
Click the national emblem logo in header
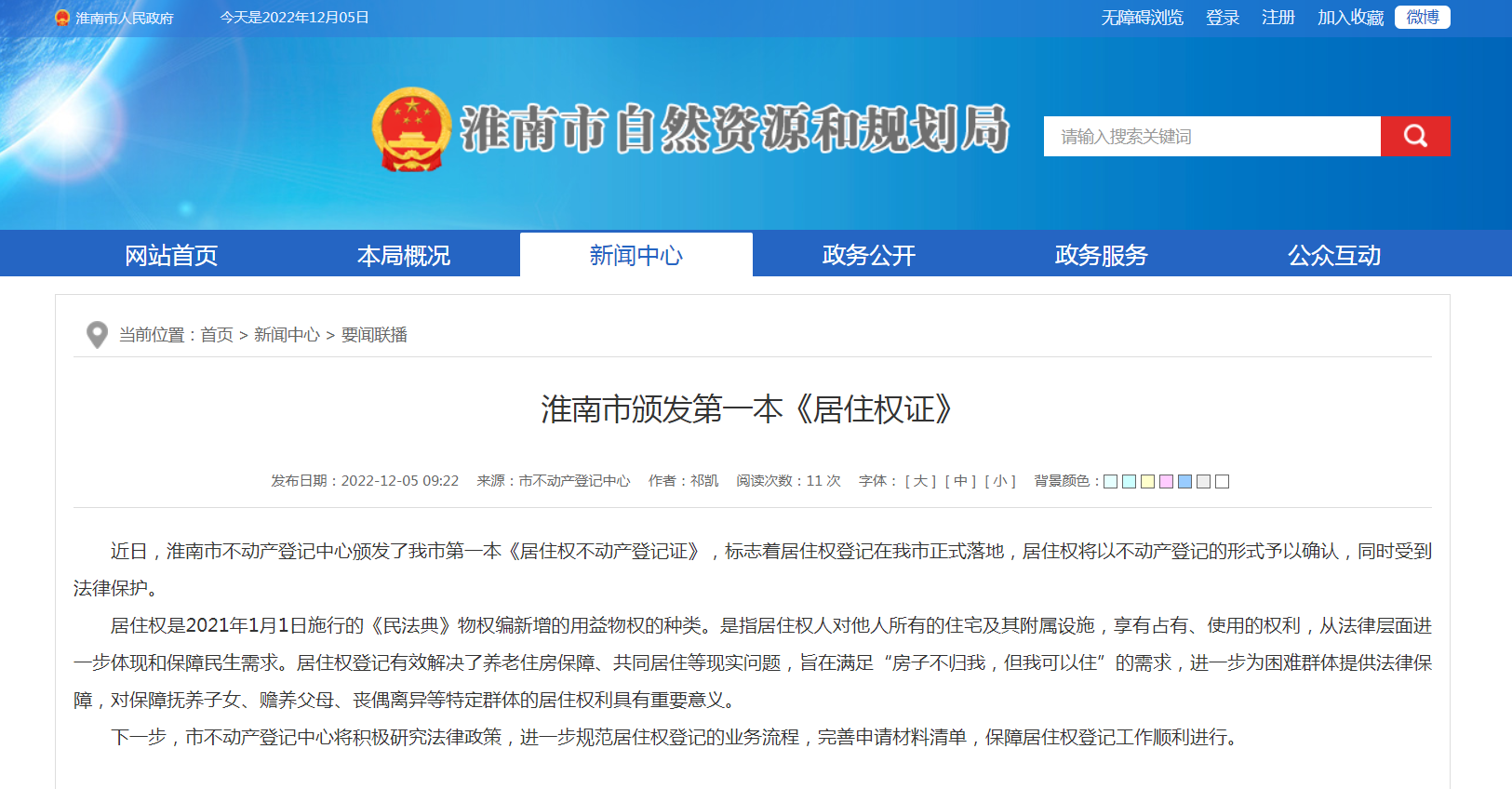[x=411, y=129]
